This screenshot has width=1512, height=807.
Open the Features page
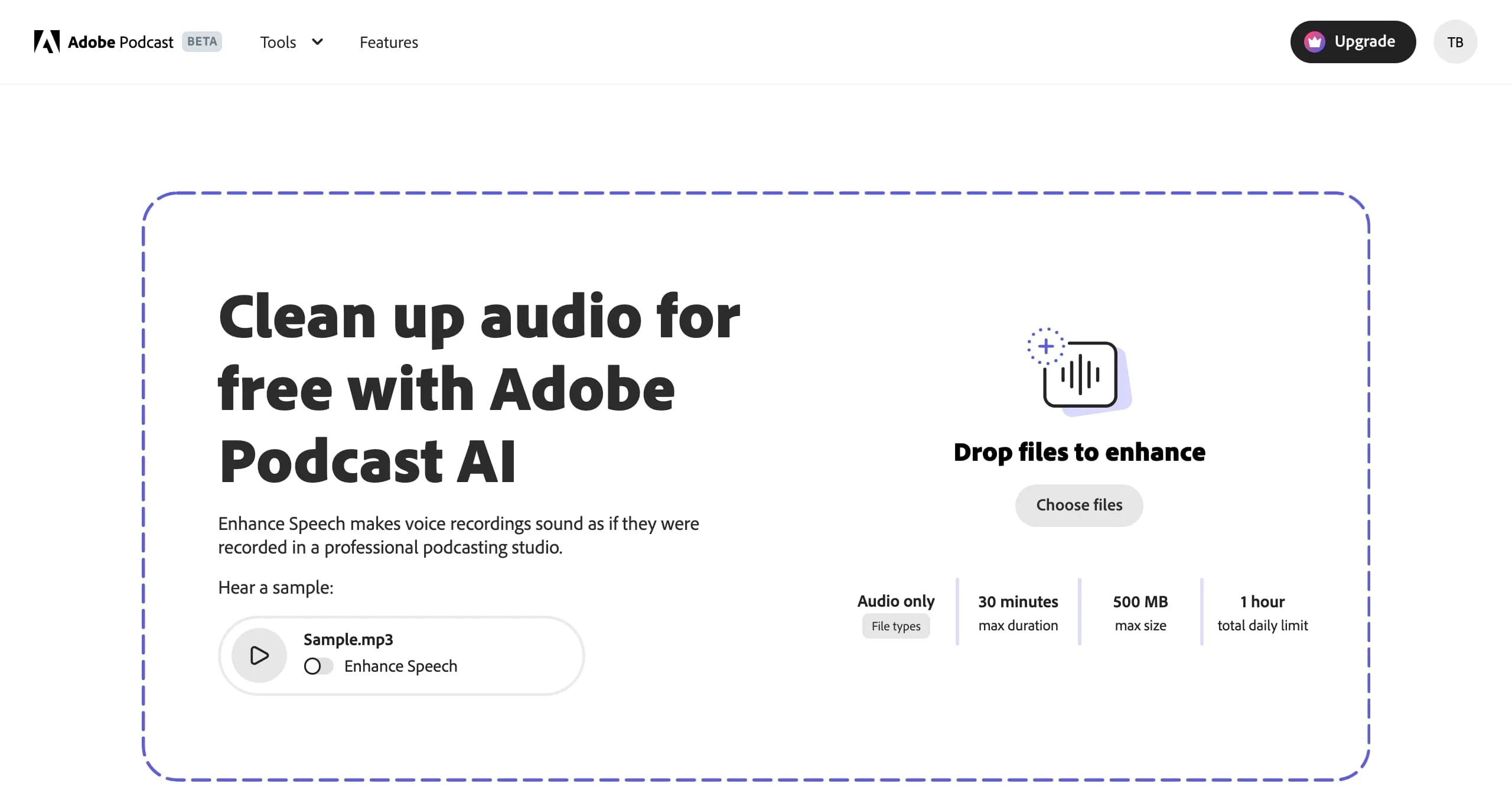388,42
